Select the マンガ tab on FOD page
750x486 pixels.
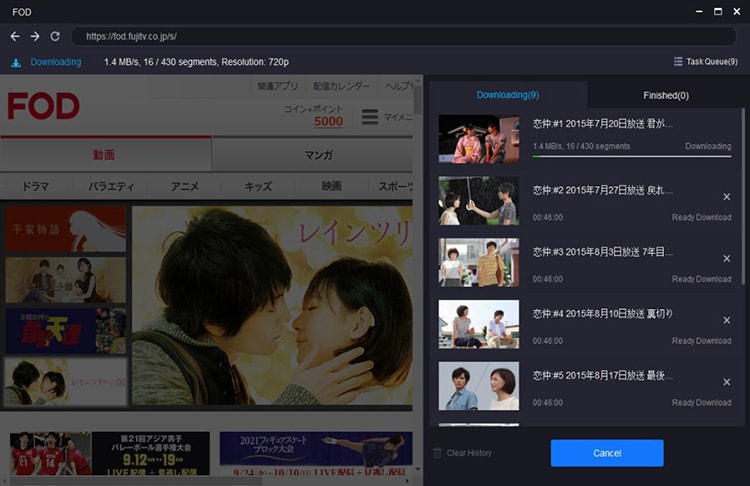[312, 155]
